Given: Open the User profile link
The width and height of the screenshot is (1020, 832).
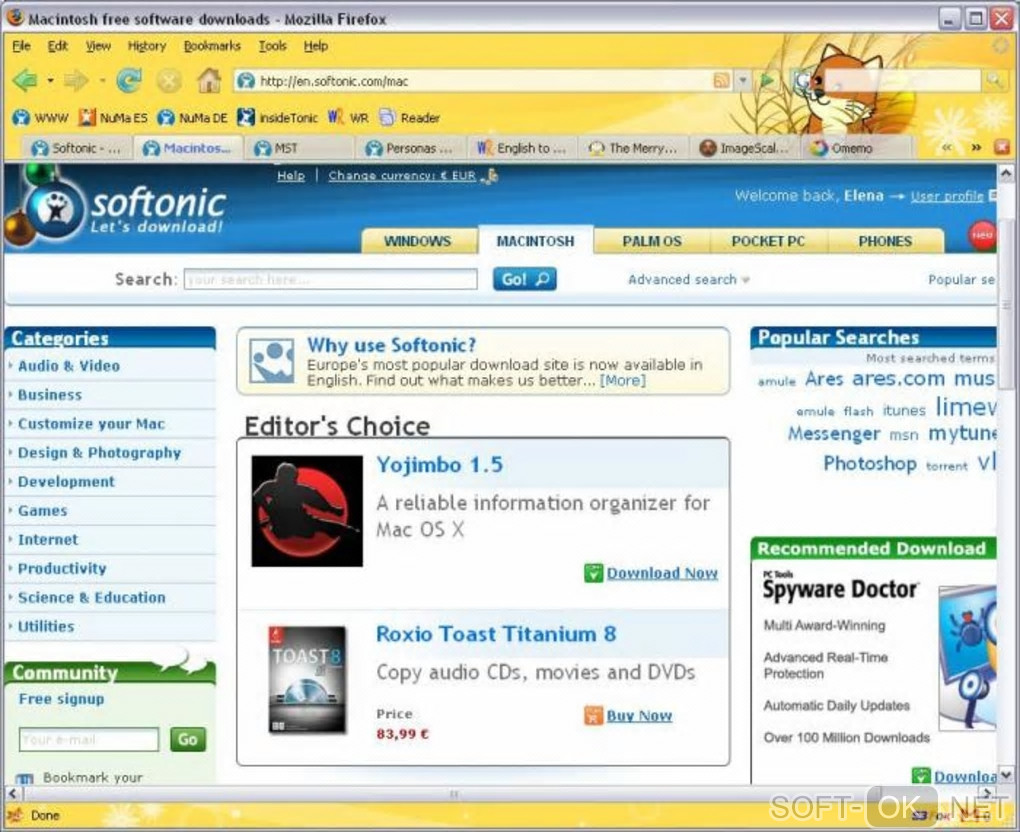Looking at the screenshot, I should 947,196.
